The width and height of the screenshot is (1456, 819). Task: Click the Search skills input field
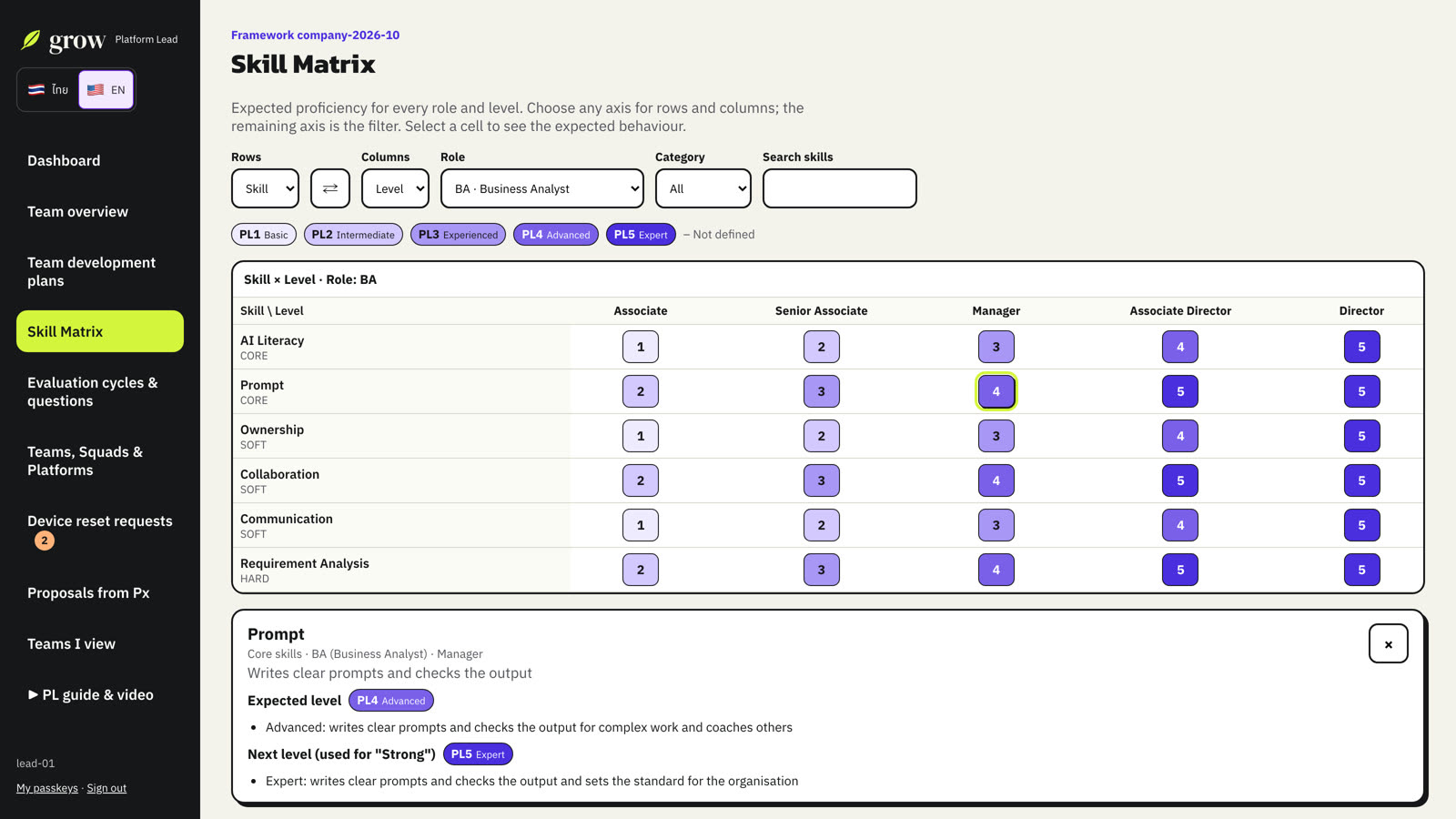click(x=840, y=188)
